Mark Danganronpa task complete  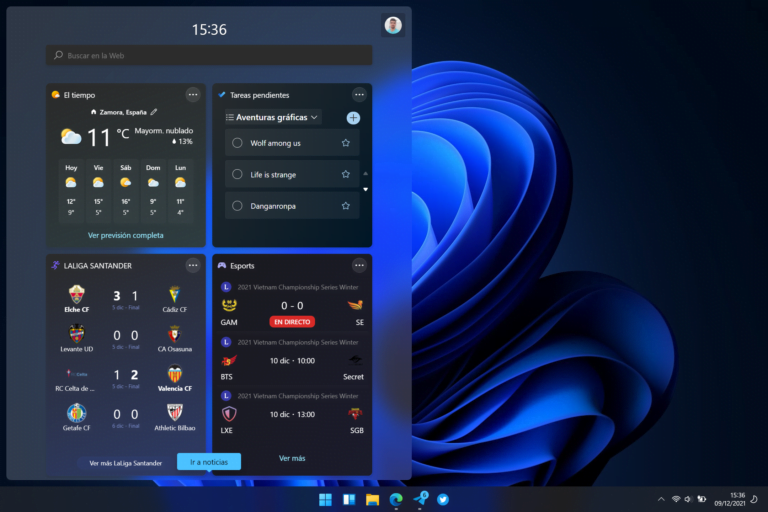pos(237,206)
